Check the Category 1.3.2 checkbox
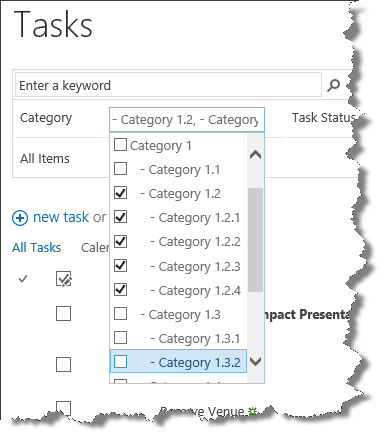 click(120, 362)
